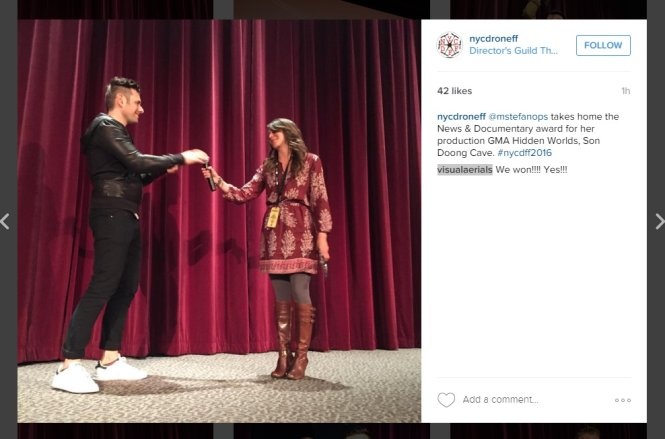This screenshot has width=665, height=439.
Task: Open Director's Guild location link
Action: pos(513,51)
